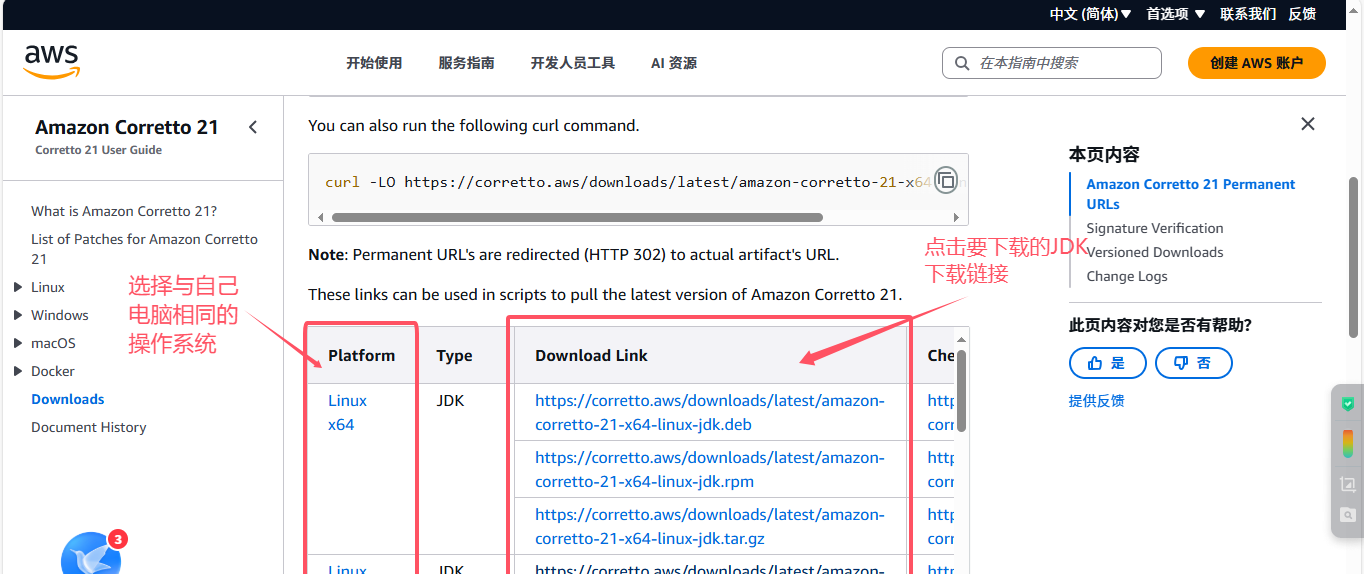Expand the Docker tree item
Image resolution: width=1364 pixels, height=574 pixels.
pos(18,371)
